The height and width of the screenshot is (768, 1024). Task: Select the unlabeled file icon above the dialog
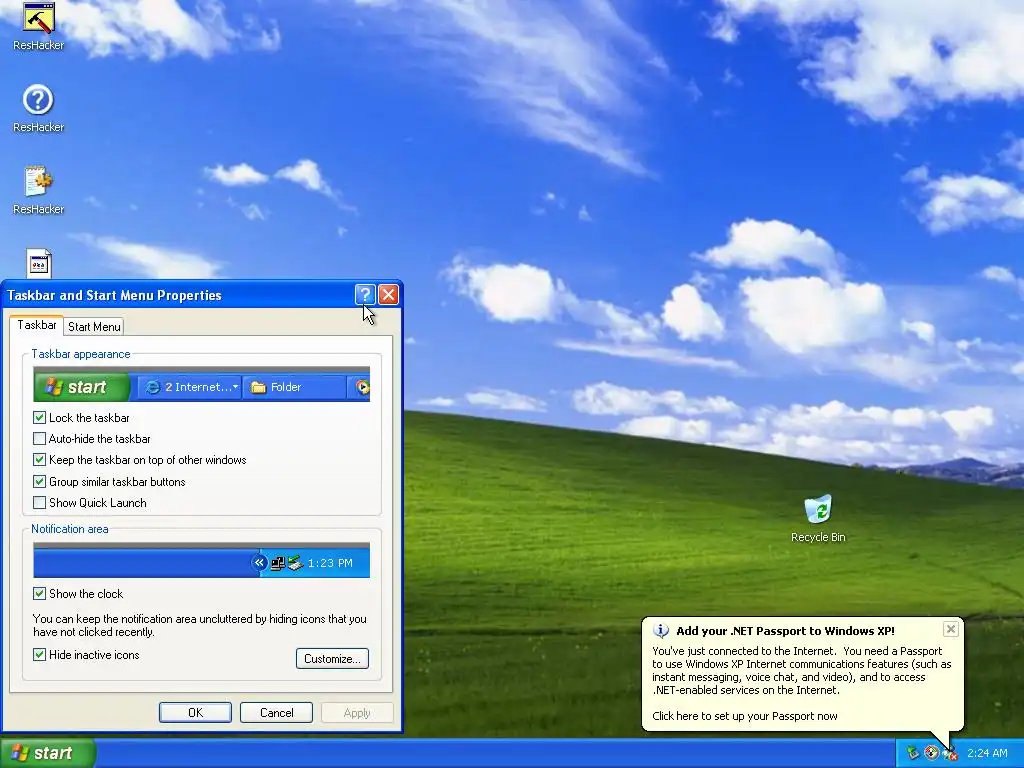[x=39, y=263]
